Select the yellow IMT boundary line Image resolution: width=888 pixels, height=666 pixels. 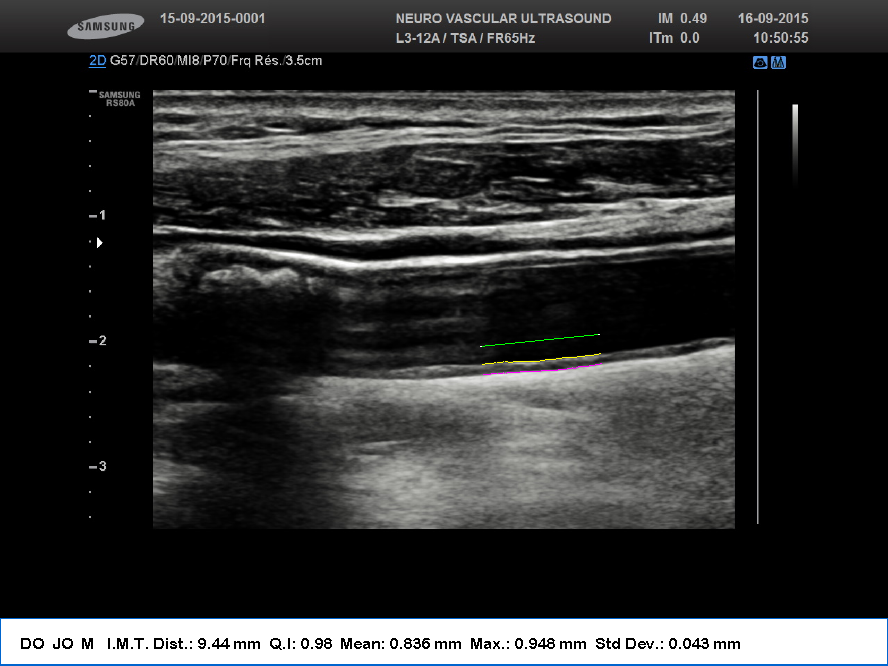[x=540, y=360]
